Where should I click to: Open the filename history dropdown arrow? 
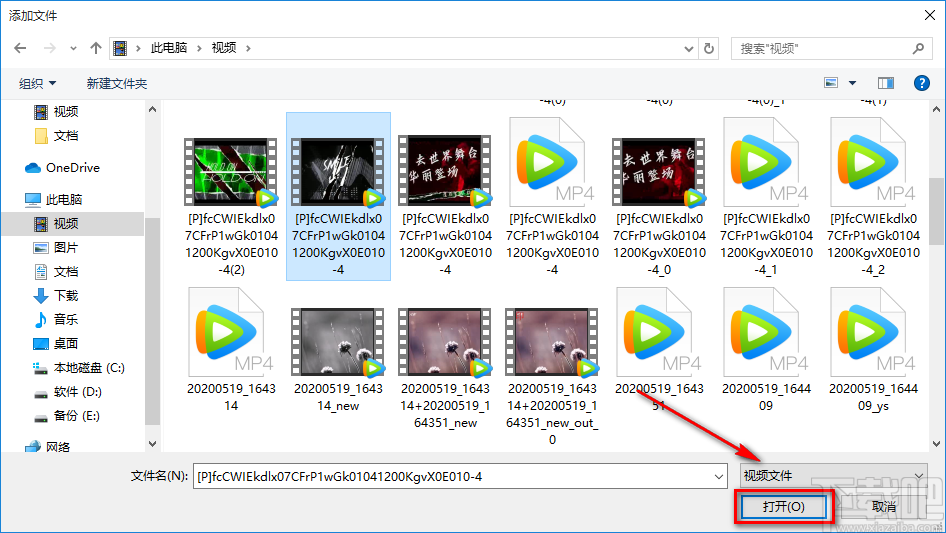(x=719, y=476)
